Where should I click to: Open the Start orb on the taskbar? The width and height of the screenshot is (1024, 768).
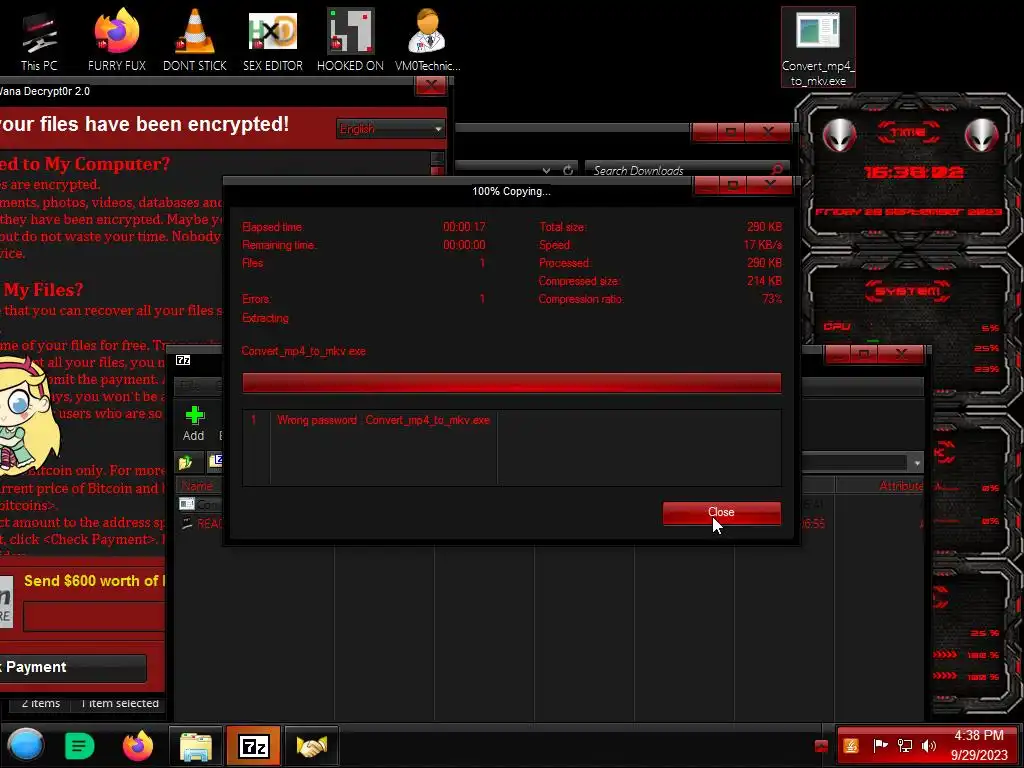click(25, 745)
